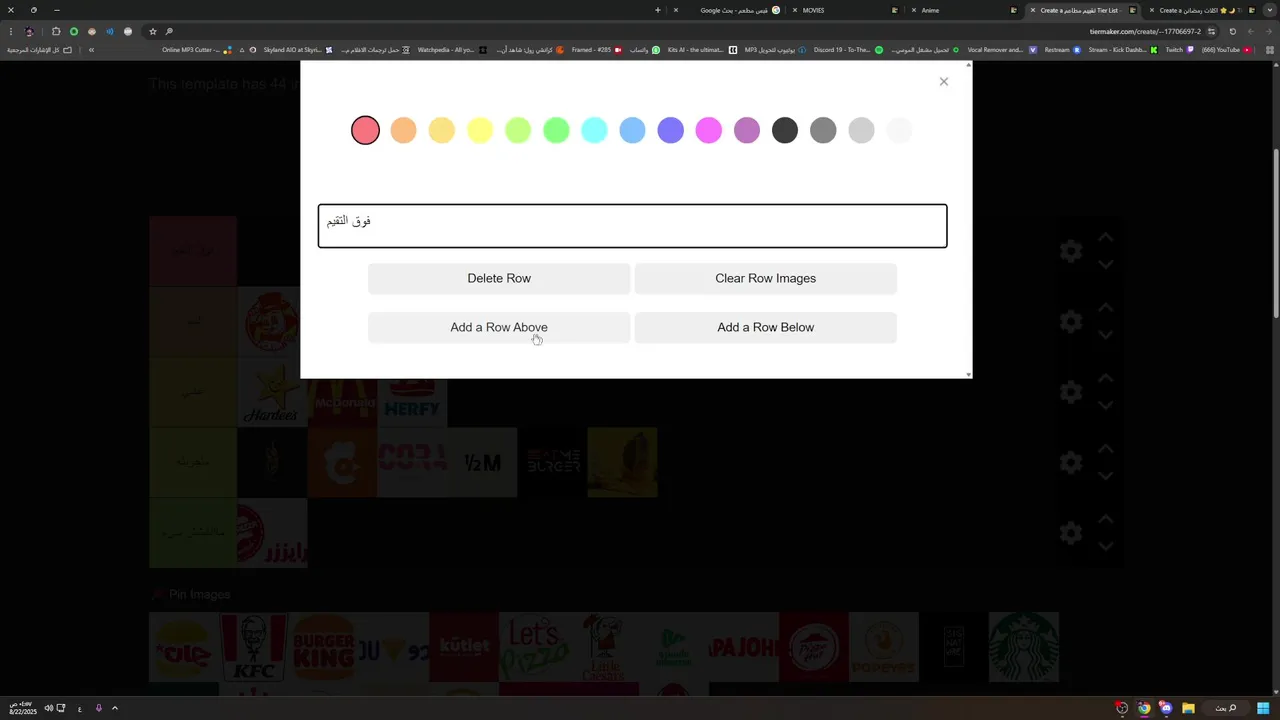Open Stream - Kick Dashboard bookmark

click(x=1123, y=50)
